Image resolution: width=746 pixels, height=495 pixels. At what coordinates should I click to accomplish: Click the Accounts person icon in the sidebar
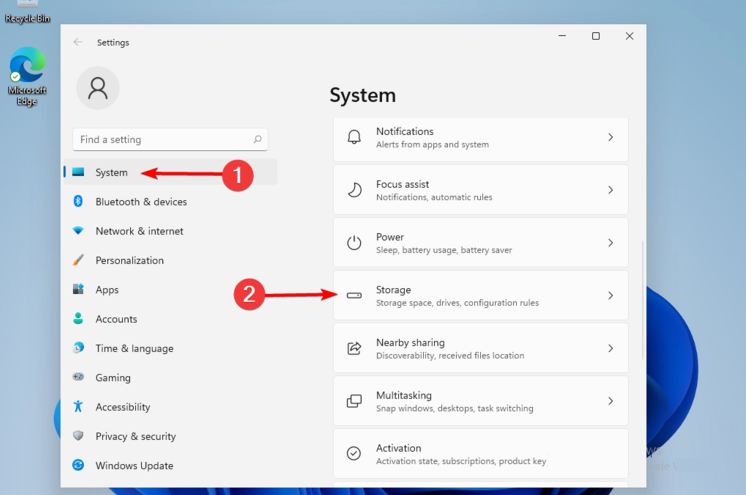click(78, 318)
